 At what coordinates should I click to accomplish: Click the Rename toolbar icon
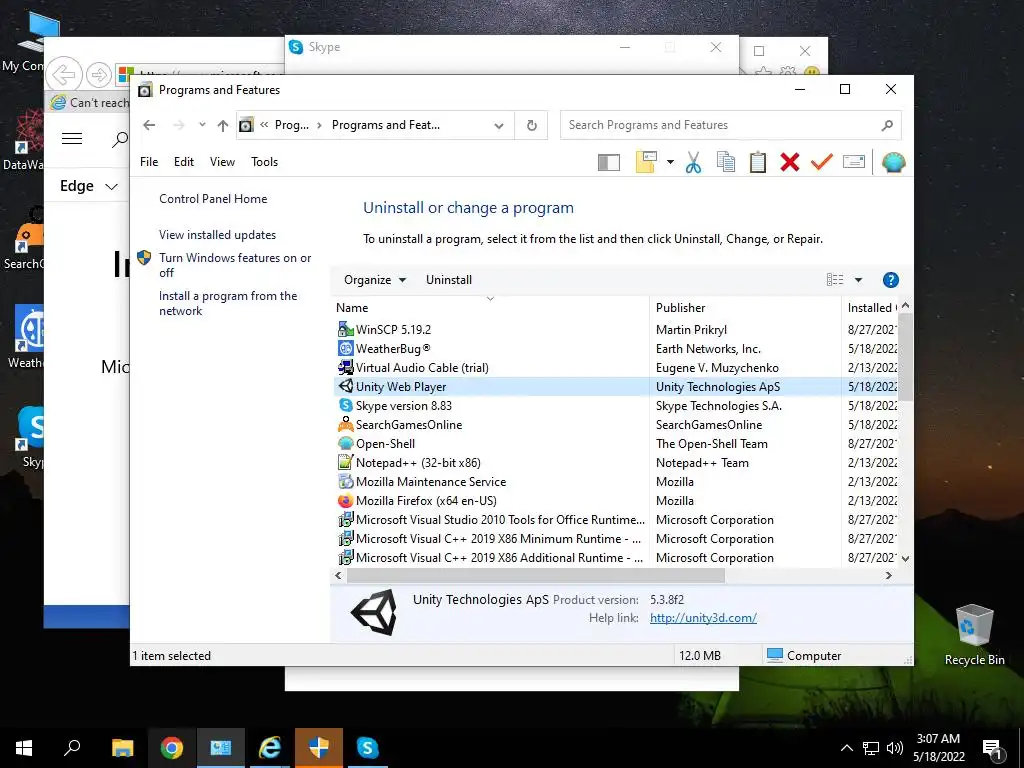[854, 161]
